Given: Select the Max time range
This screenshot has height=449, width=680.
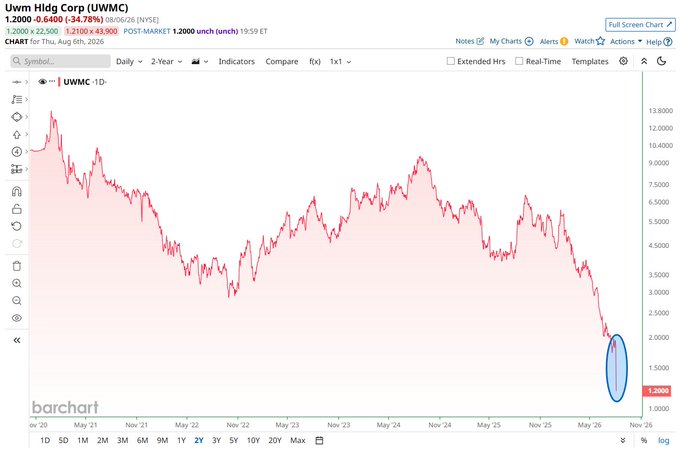Looking at the screenshot, I should click(x=298, y=440).
